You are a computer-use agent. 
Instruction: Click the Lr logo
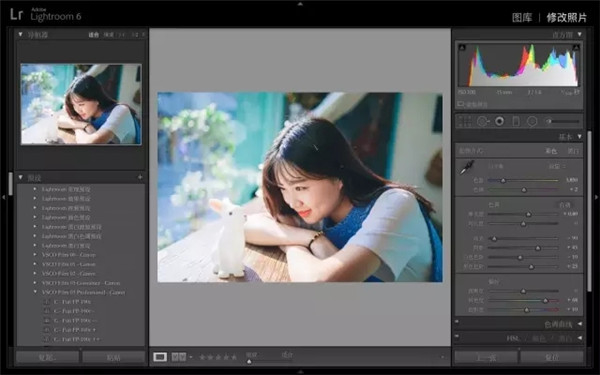coord(16,15)
